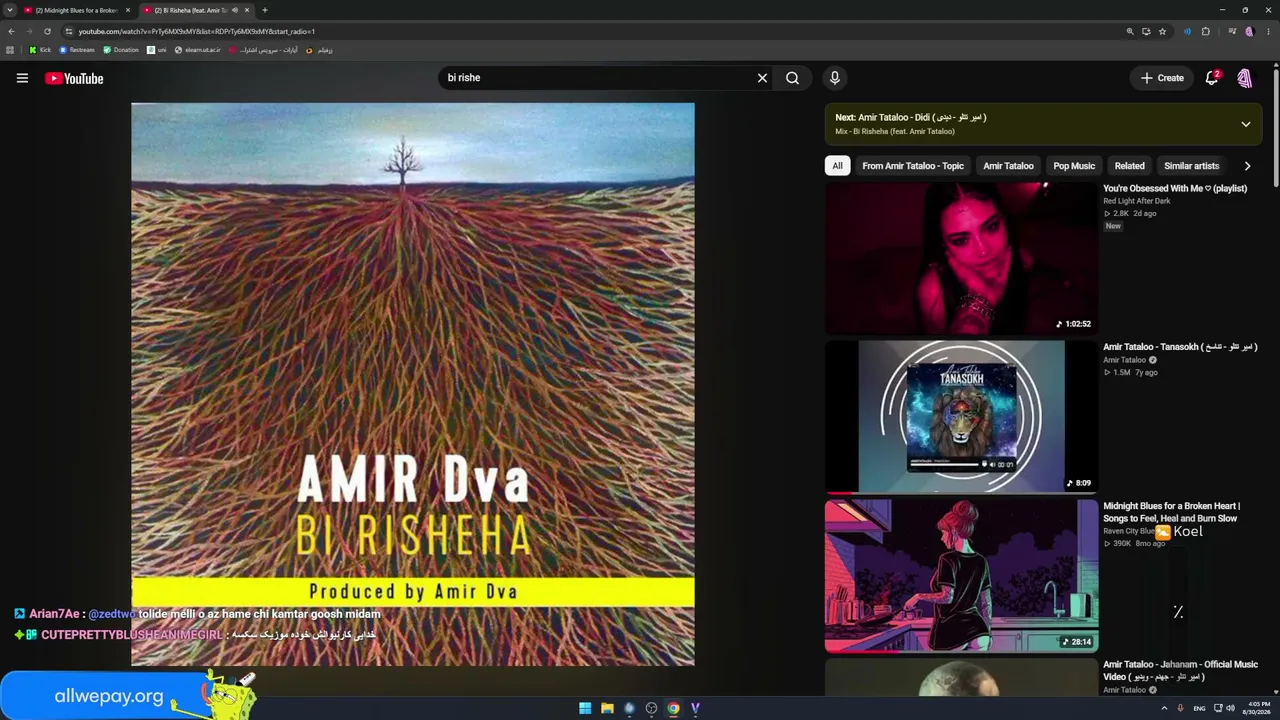Open the Restream bookmark

click(x=77, y=50)
